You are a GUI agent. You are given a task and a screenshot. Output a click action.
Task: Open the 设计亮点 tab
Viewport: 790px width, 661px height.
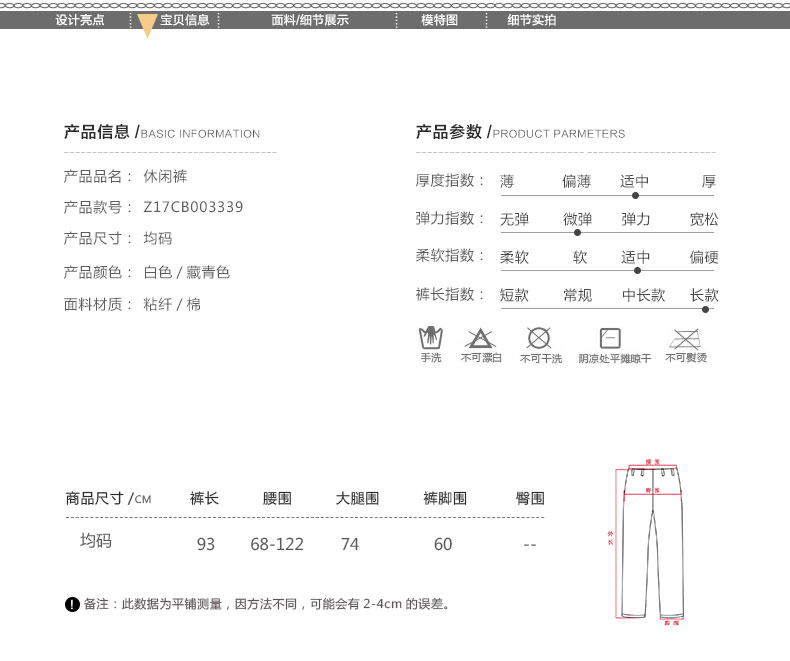[80, 20]
